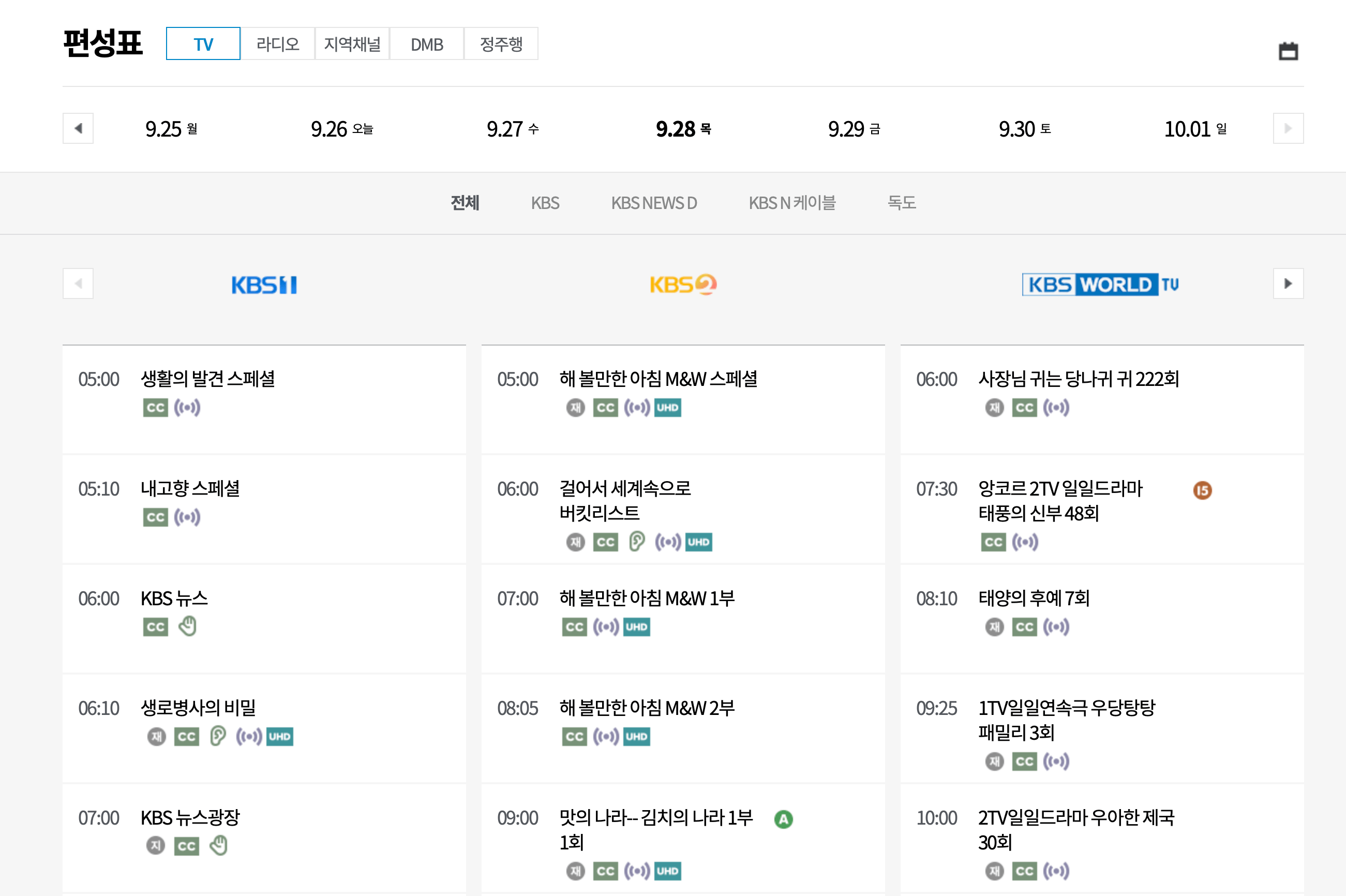Click UHD badge under 생로병사의 비밀
Viewport: 1346px width, 896px height.
[x=279, y=737]
